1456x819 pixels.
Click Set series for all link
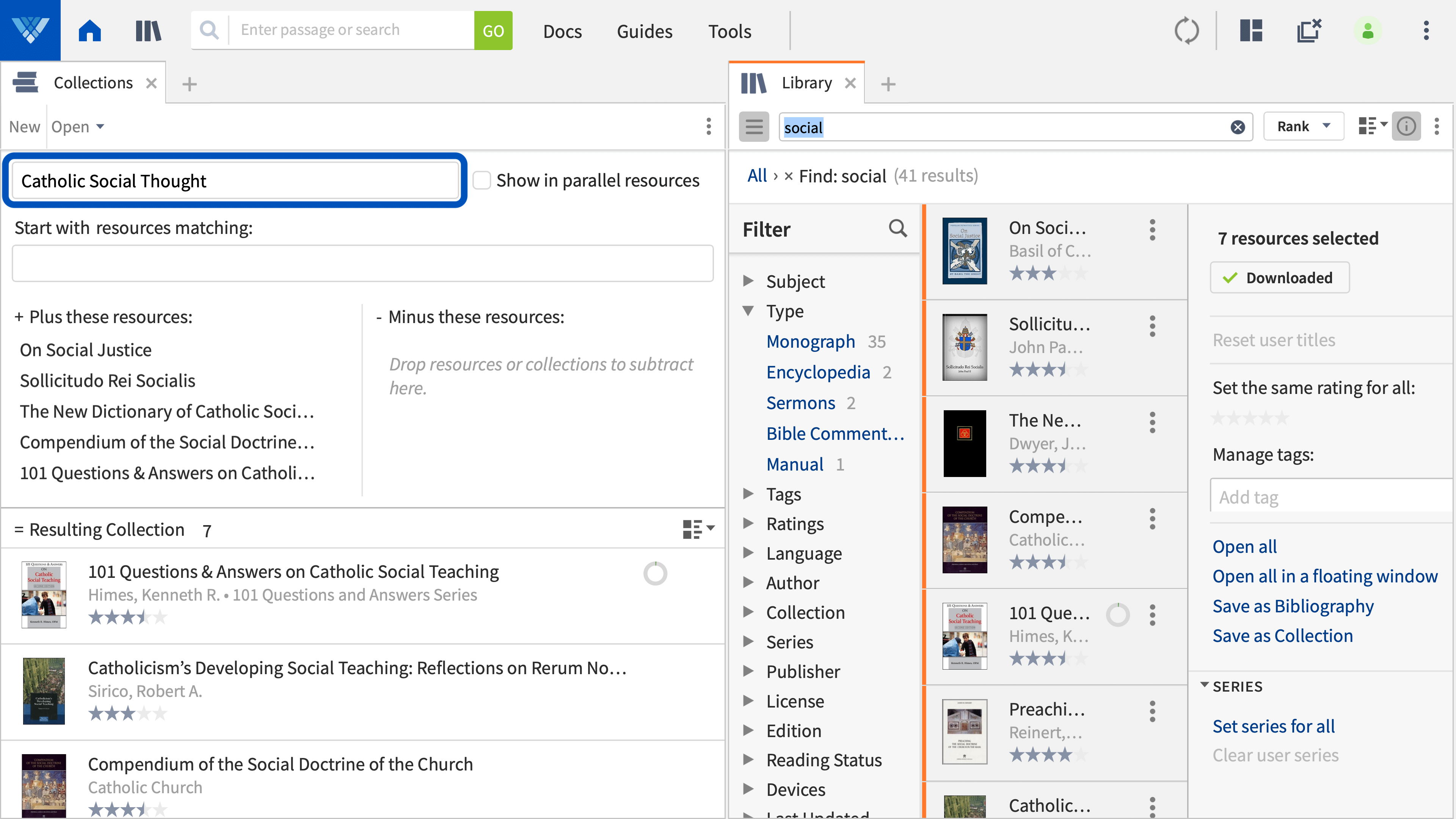1274,726
